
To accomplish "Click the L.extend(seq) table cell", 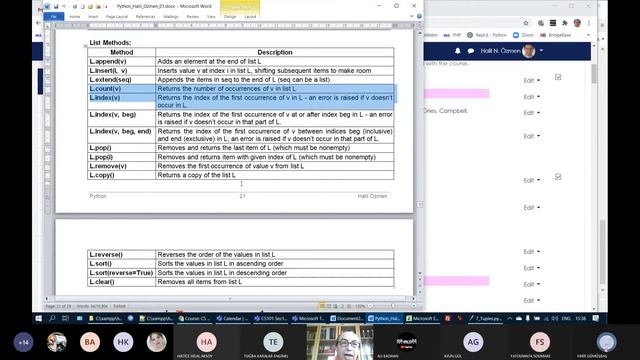I will tap(122, 80).
